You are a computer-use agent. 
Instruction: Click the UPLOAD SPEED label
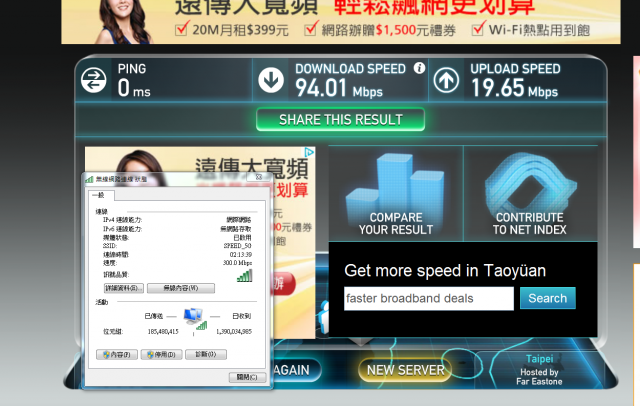click(x=515, y=69)
